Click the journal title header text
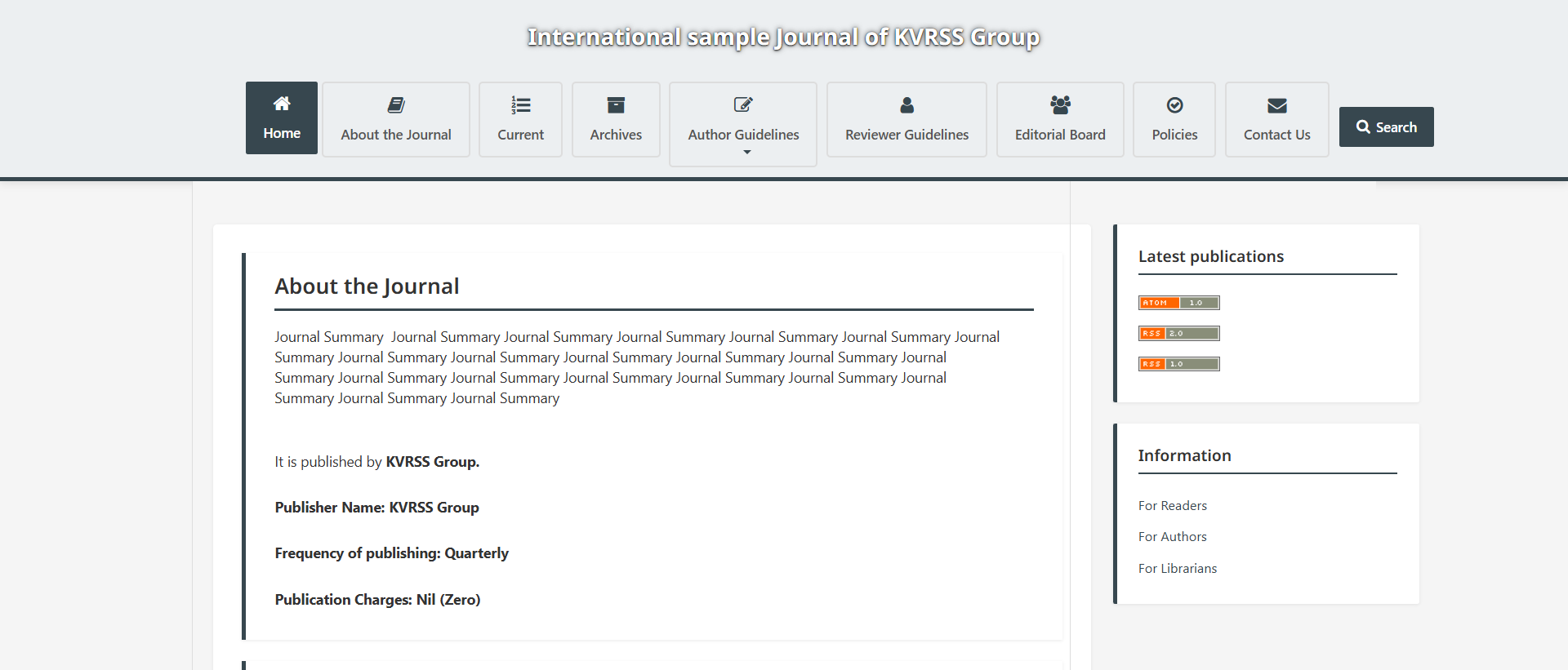Screen dimensions: 1568x670 tap(783, 38)
